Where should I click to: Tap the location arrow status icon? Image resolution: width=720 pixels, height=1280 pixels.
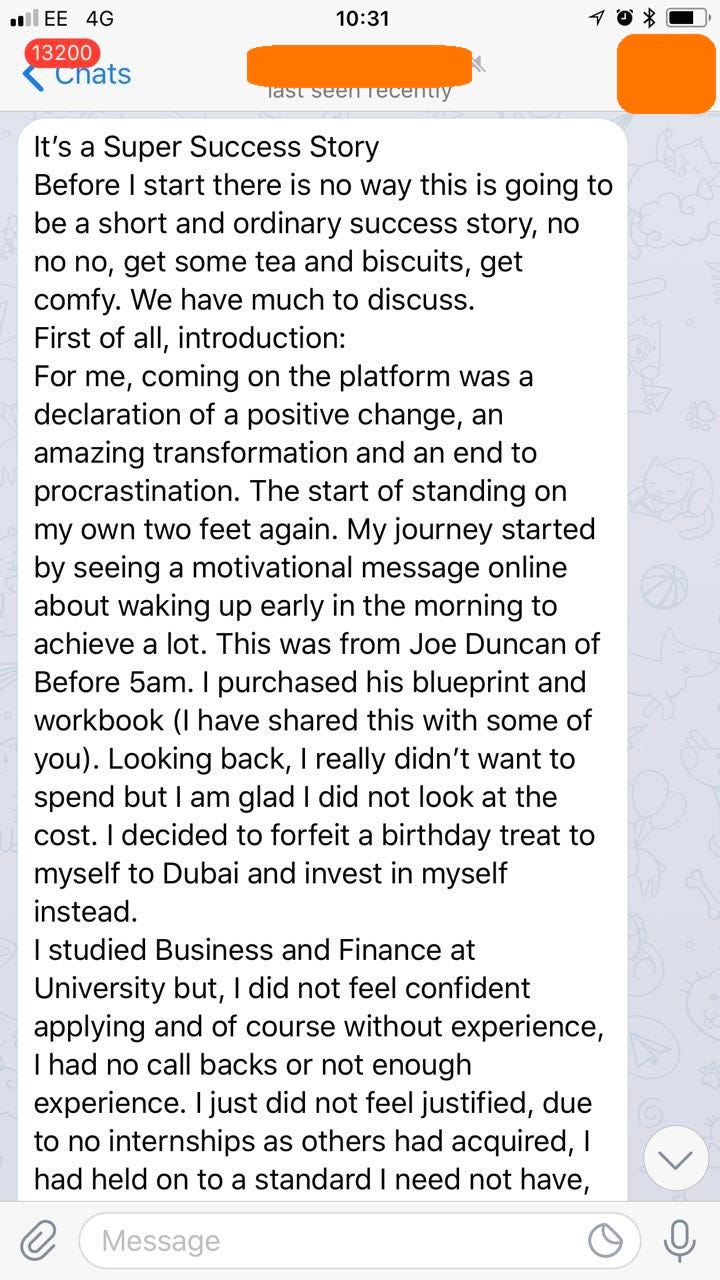pyautogui.click(x=598, y=18)
